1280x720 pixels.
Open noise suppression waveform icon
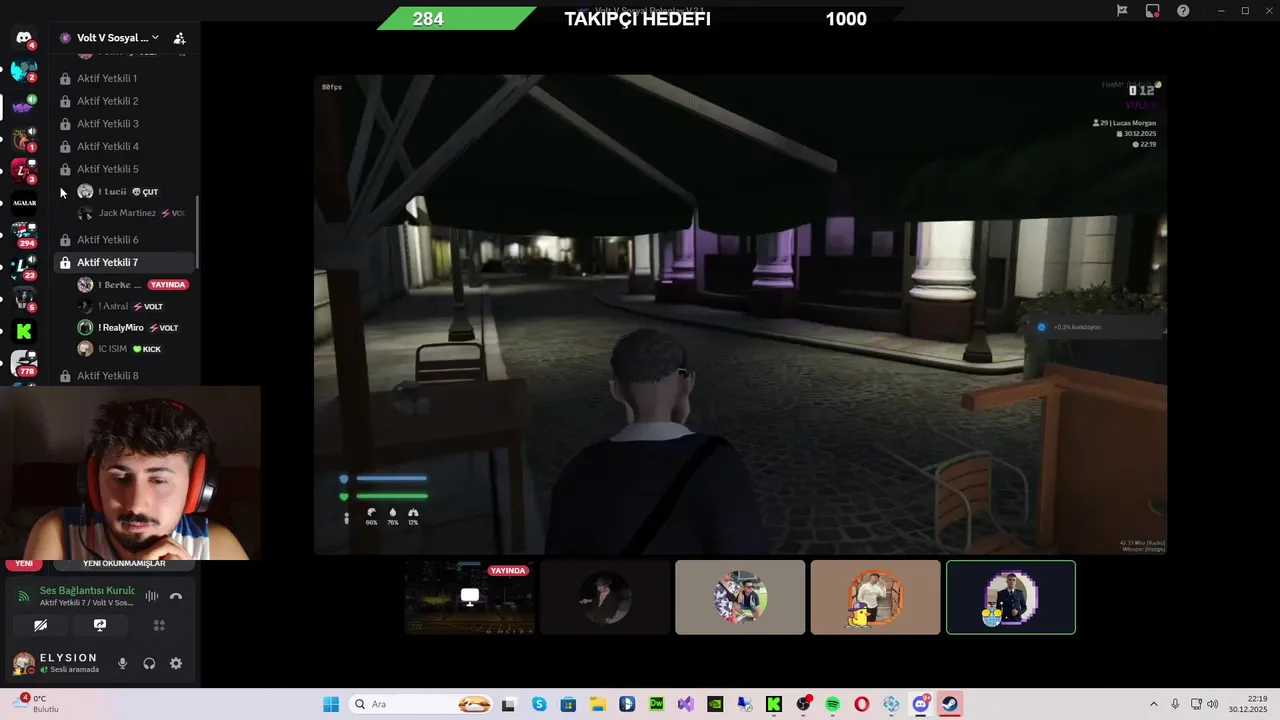152,596
